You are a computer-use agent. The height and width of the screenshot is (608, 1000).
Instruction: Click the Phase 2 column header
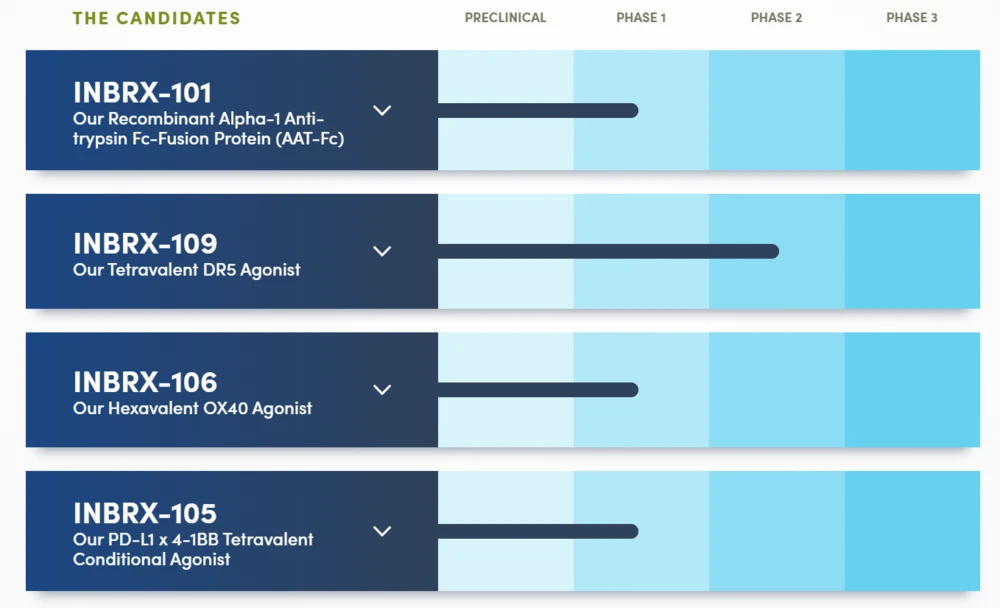click(x=776, y=18)
